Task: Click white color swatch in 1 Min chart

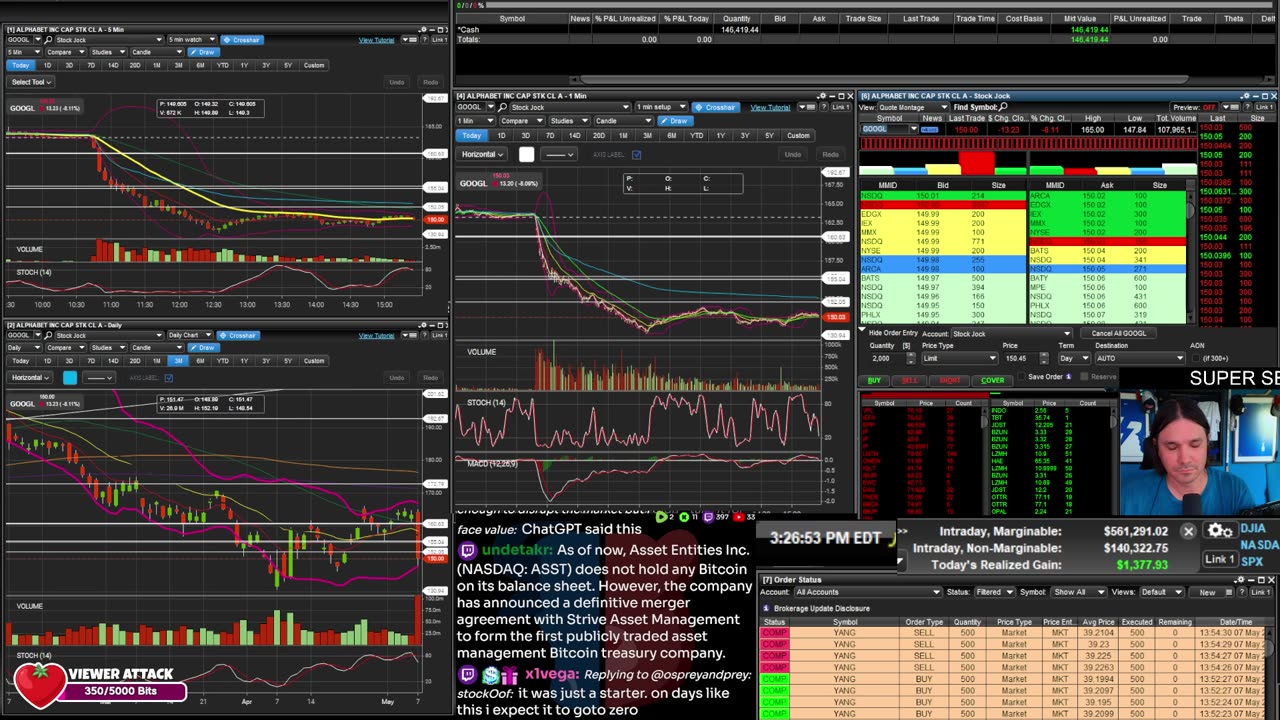Action: coord(527,155)
